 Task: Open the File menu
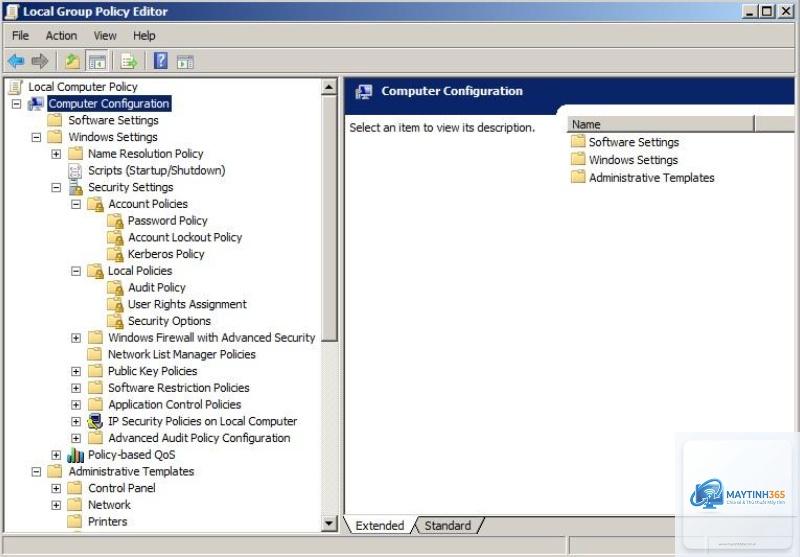(x=20, y=36)
